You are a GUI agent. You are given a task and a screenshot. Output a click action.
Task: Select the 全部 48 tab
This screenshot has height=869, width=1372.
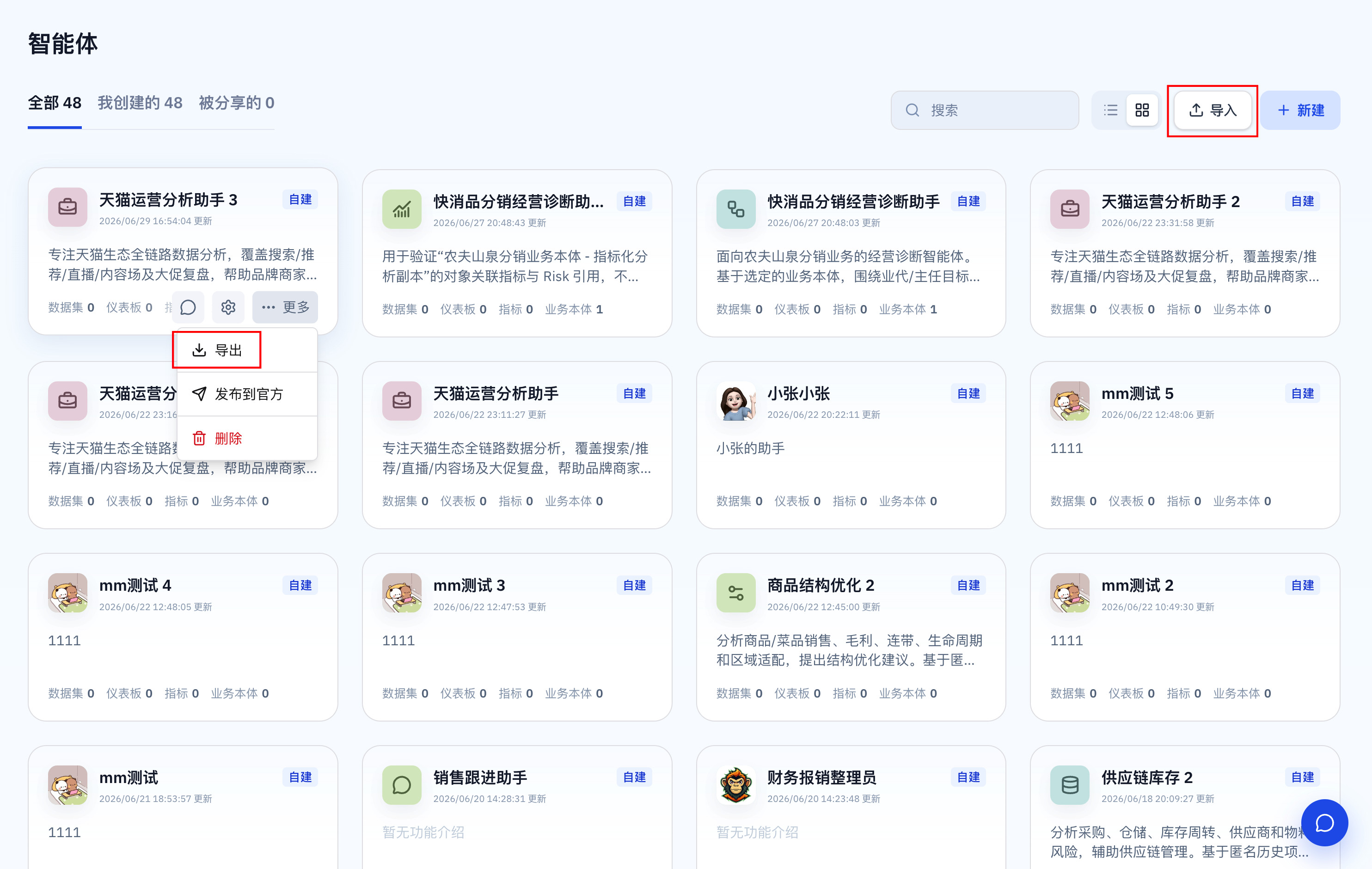(x=55, y=103)
